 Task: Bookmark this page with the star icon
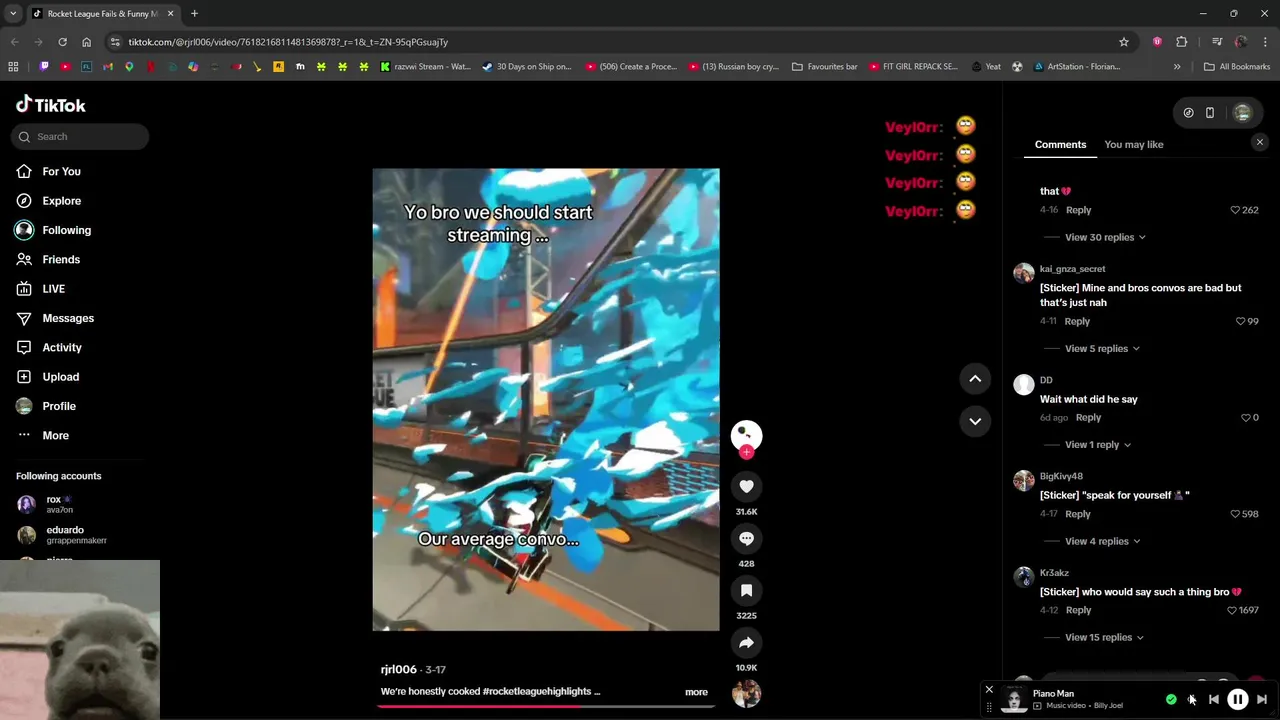(1124, 42)
